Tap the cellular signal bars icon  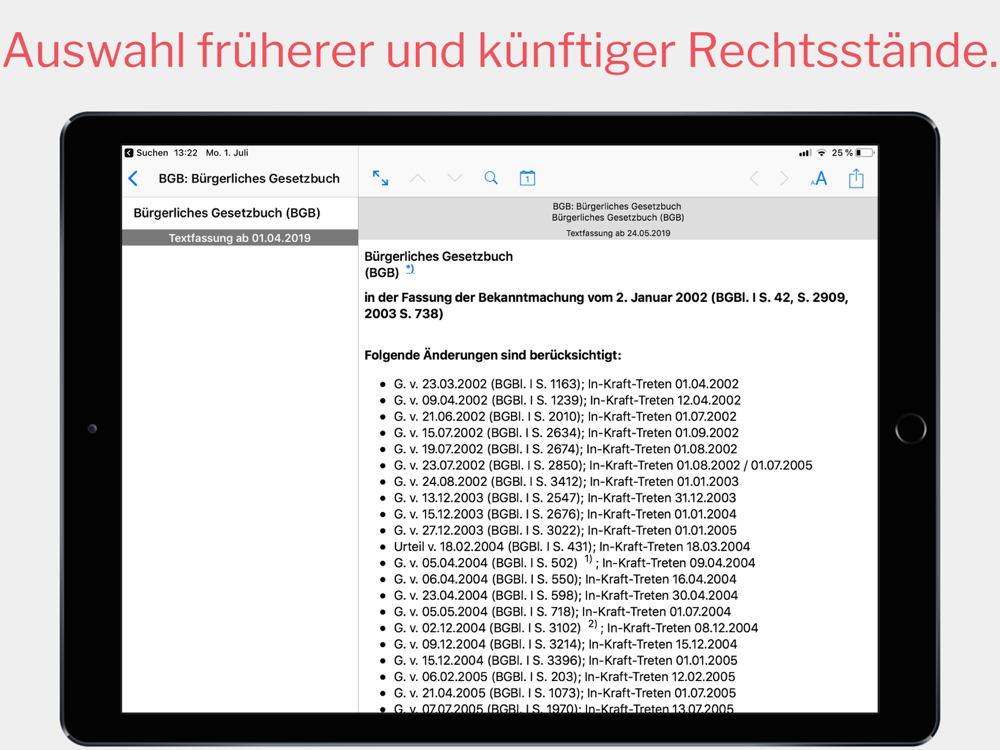805,153
